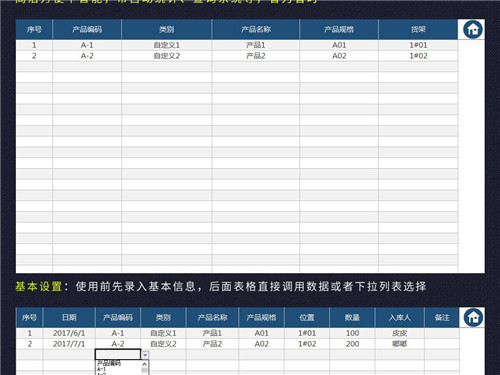
Task: Select the 产品编码 entry in the dropdown list
Action: point(109,363)
